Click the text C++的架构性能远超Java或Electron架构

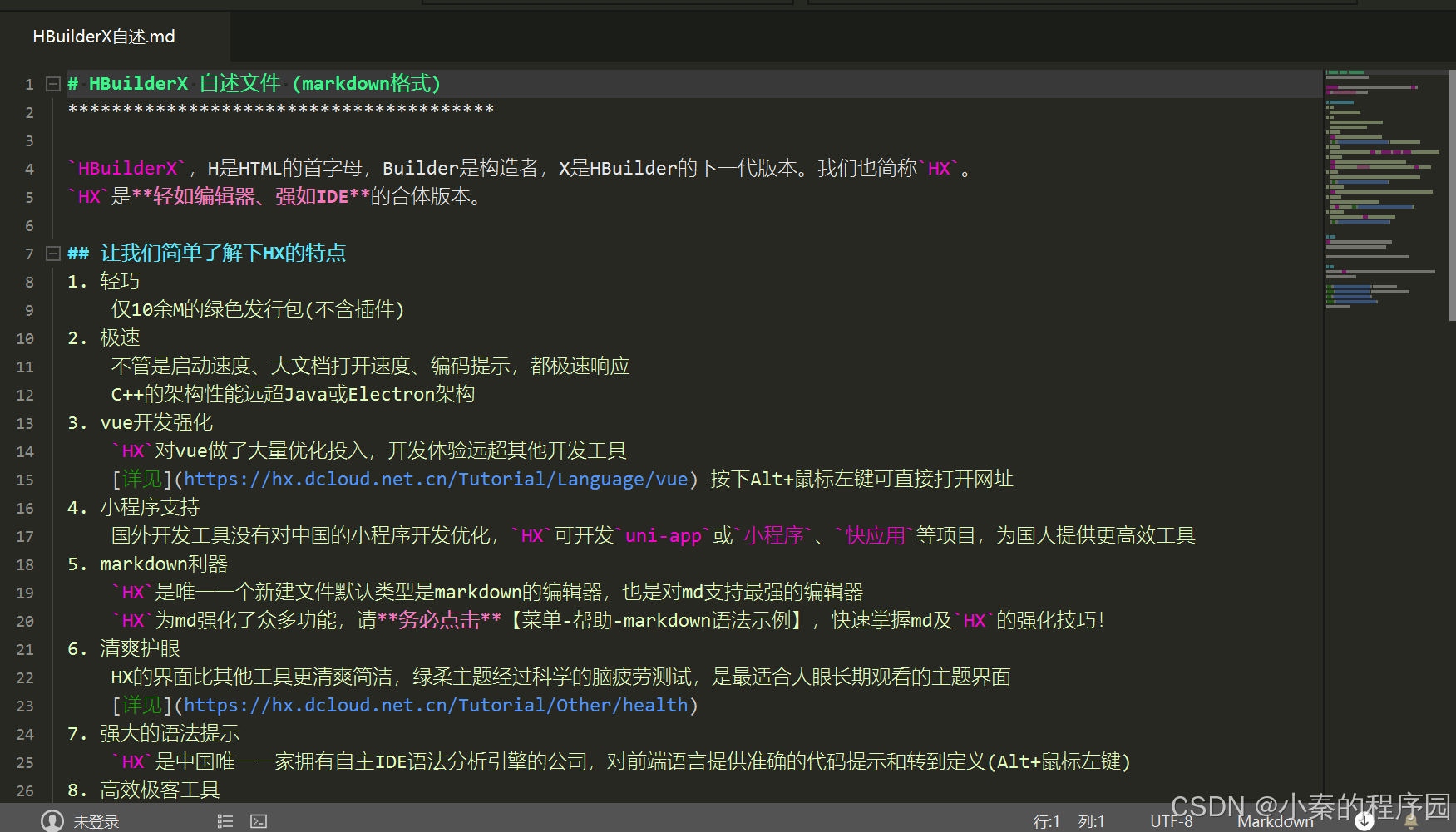(293, 395)
